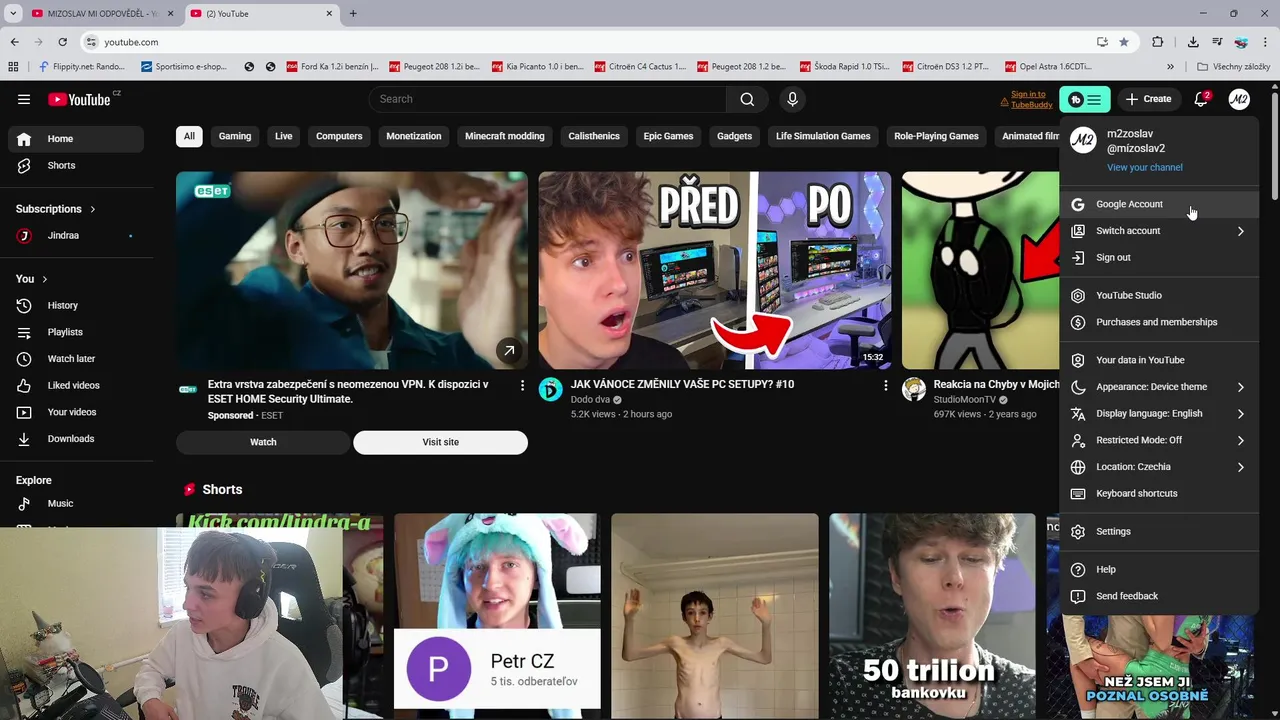The width and height of the screenshot is (1280, 720).
Task: Open Settings from account menu
Action: 1159,532
